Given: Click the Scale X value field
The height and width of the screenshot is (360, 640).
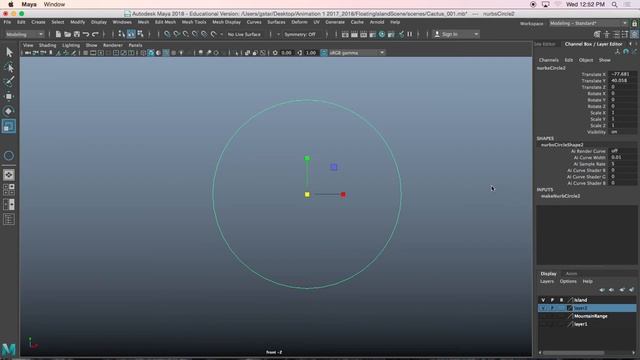Looking at the screenshot, I should 622,113.
